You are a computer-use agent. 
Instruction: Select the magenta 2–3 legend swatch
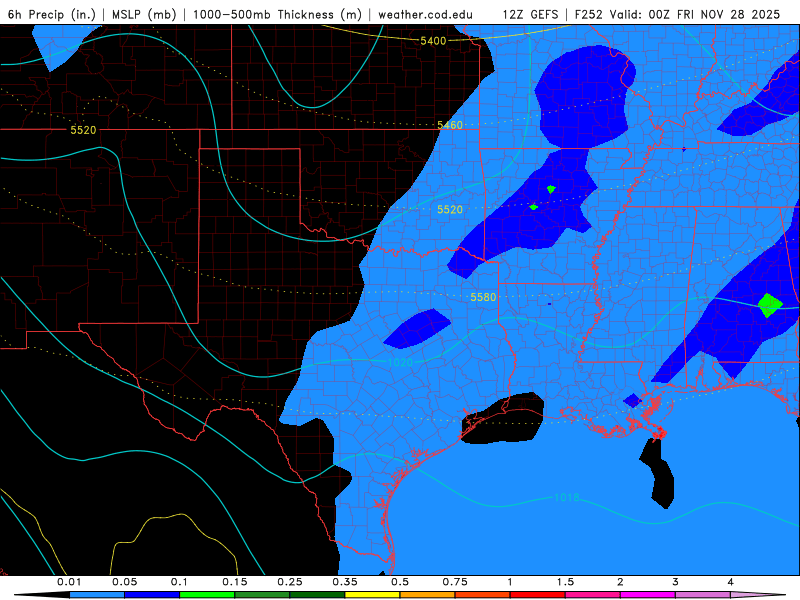point(648,595)
